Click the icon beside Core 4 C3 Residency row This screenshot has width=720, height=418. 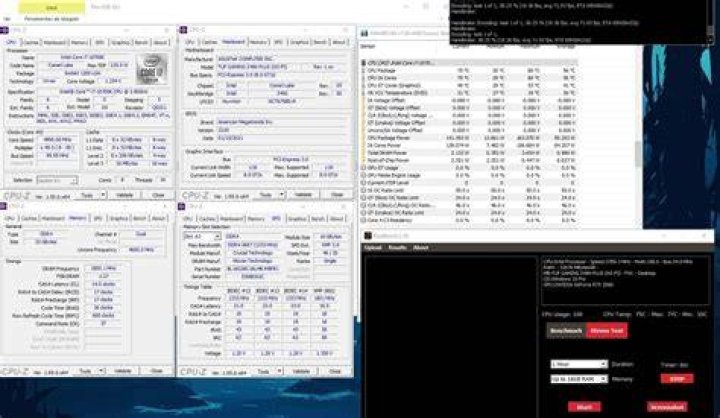[364, 220]
